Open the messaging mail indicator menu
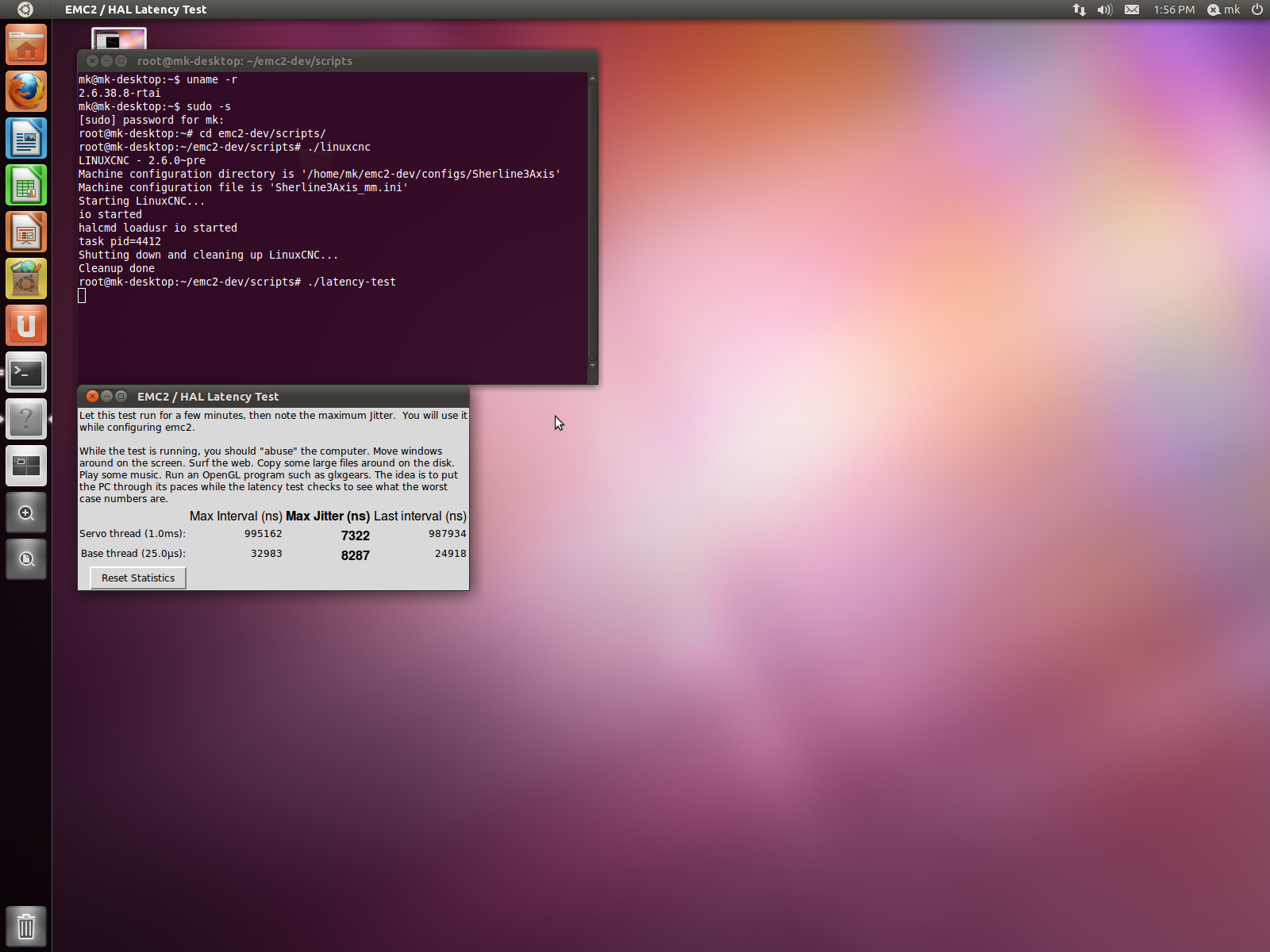Image resolution: width=1270 pixels, height=952 pixels. [1132, 10]
